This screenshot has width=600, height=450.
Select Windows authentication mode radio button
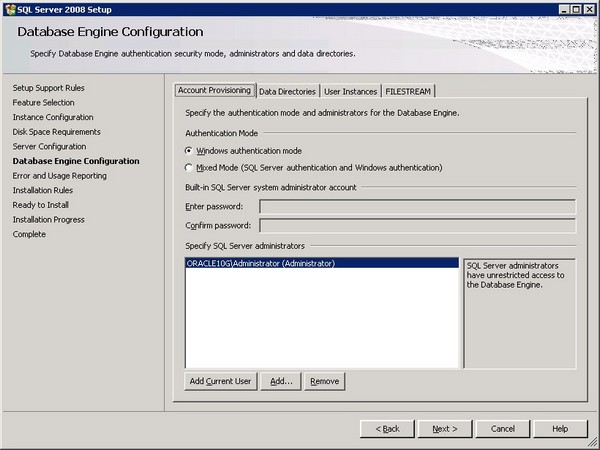pyautogui.click(x=188, y=151)
